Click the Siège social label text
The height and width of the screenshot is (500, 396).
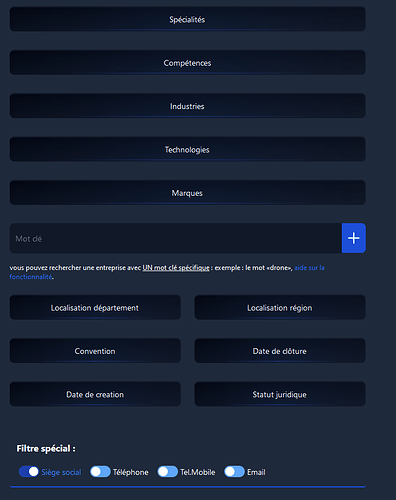coord(61,472)
